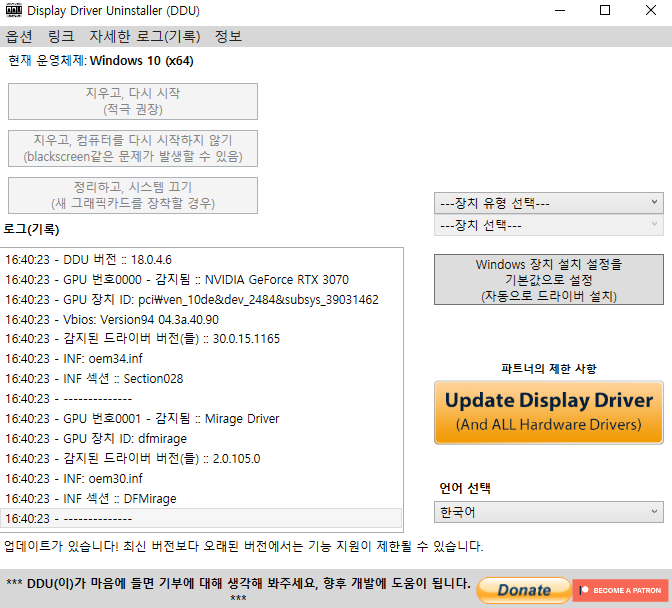This screenshot has height=608, width=672.
Task: Open the 링크 menu
Action: pos(61,36)
